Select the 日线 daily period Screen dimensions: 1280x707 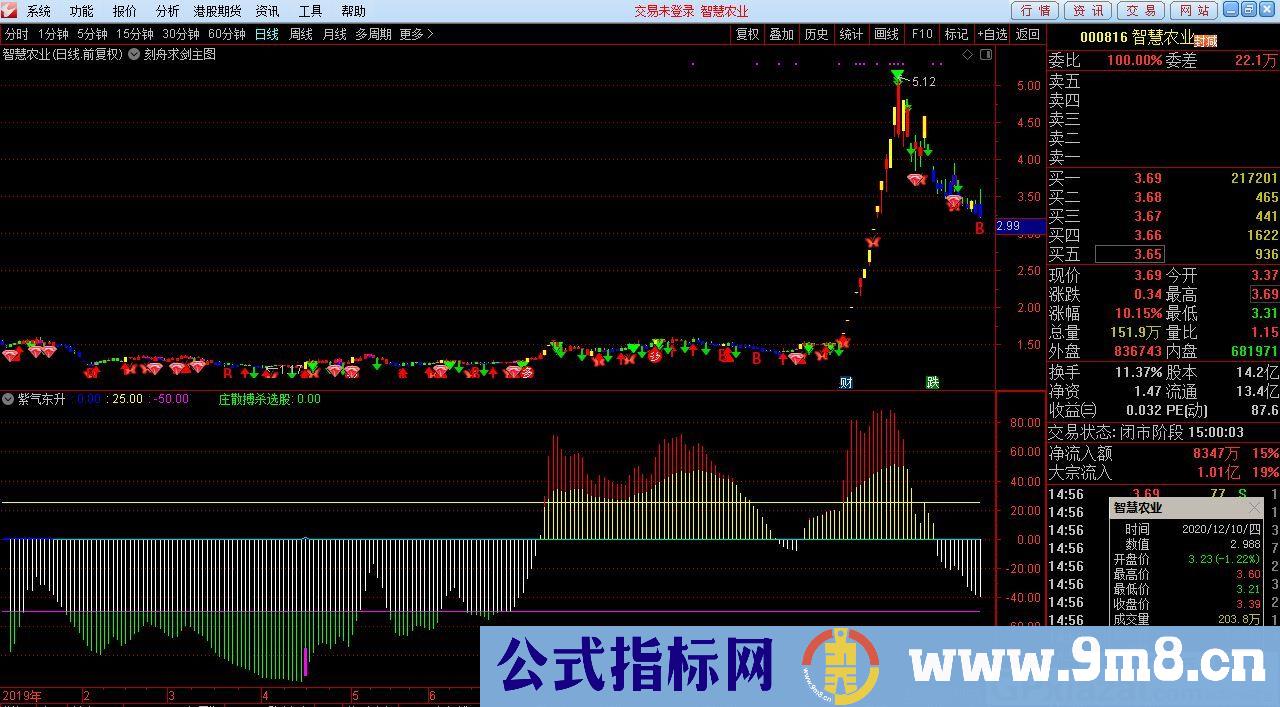click(267, 34)
